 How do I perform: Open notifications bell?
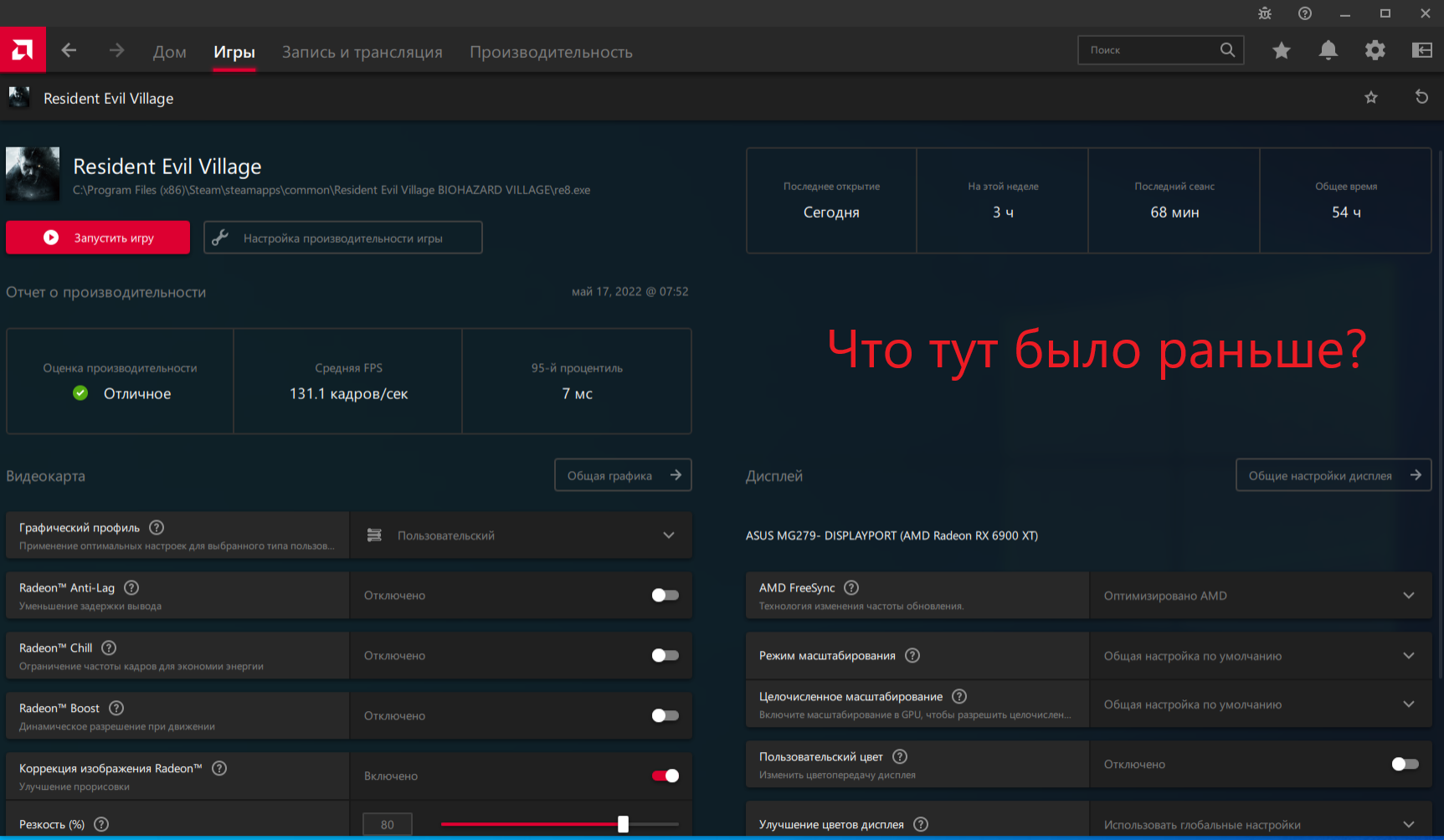pos(1328,50)
